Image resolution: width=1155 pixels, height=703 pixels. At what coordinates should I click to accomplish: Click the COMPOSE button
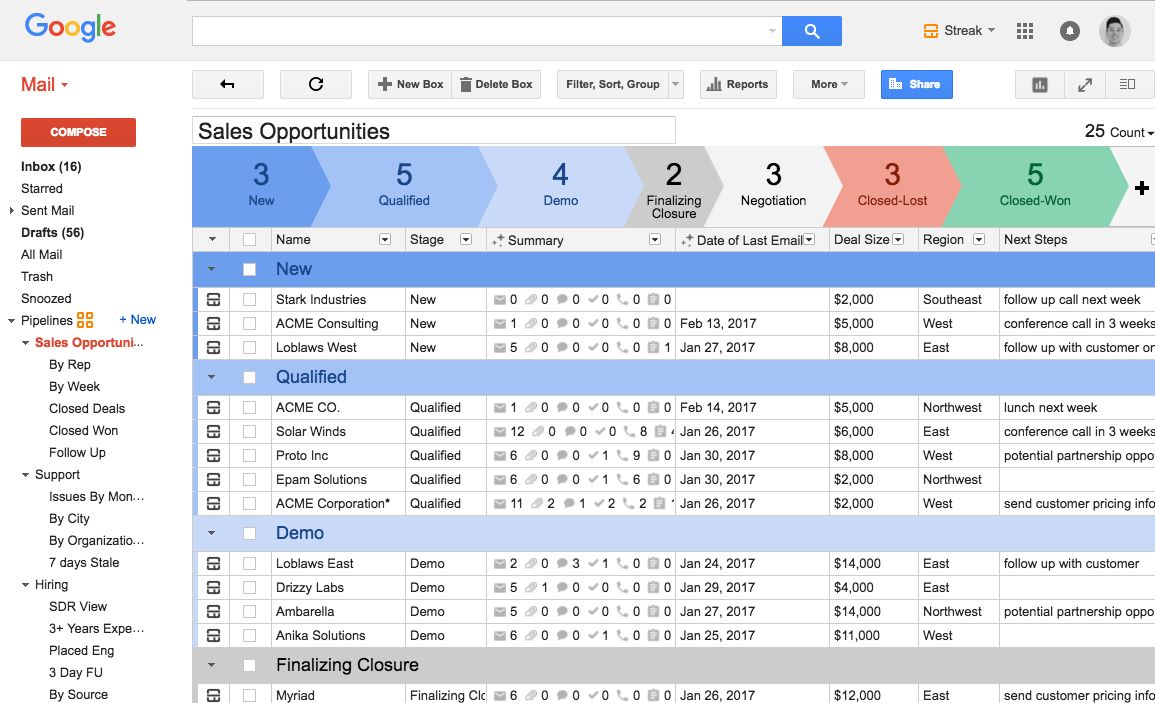pos(78,132)
